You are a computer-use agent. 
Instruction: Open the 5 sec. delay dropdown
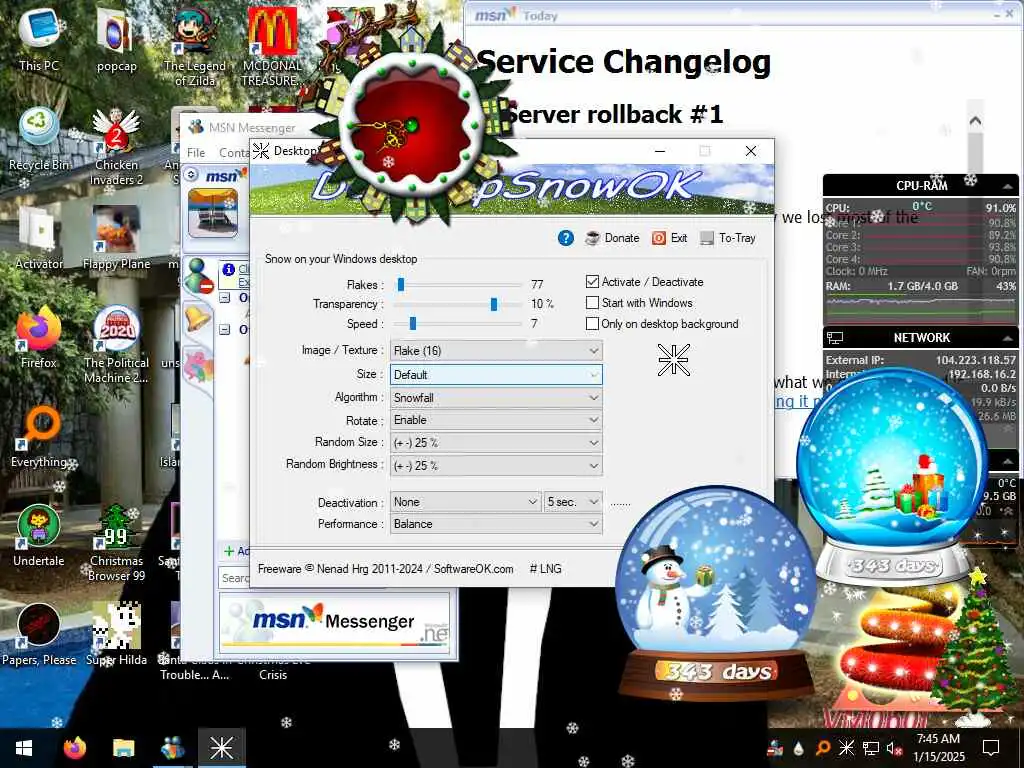(573, 502)
